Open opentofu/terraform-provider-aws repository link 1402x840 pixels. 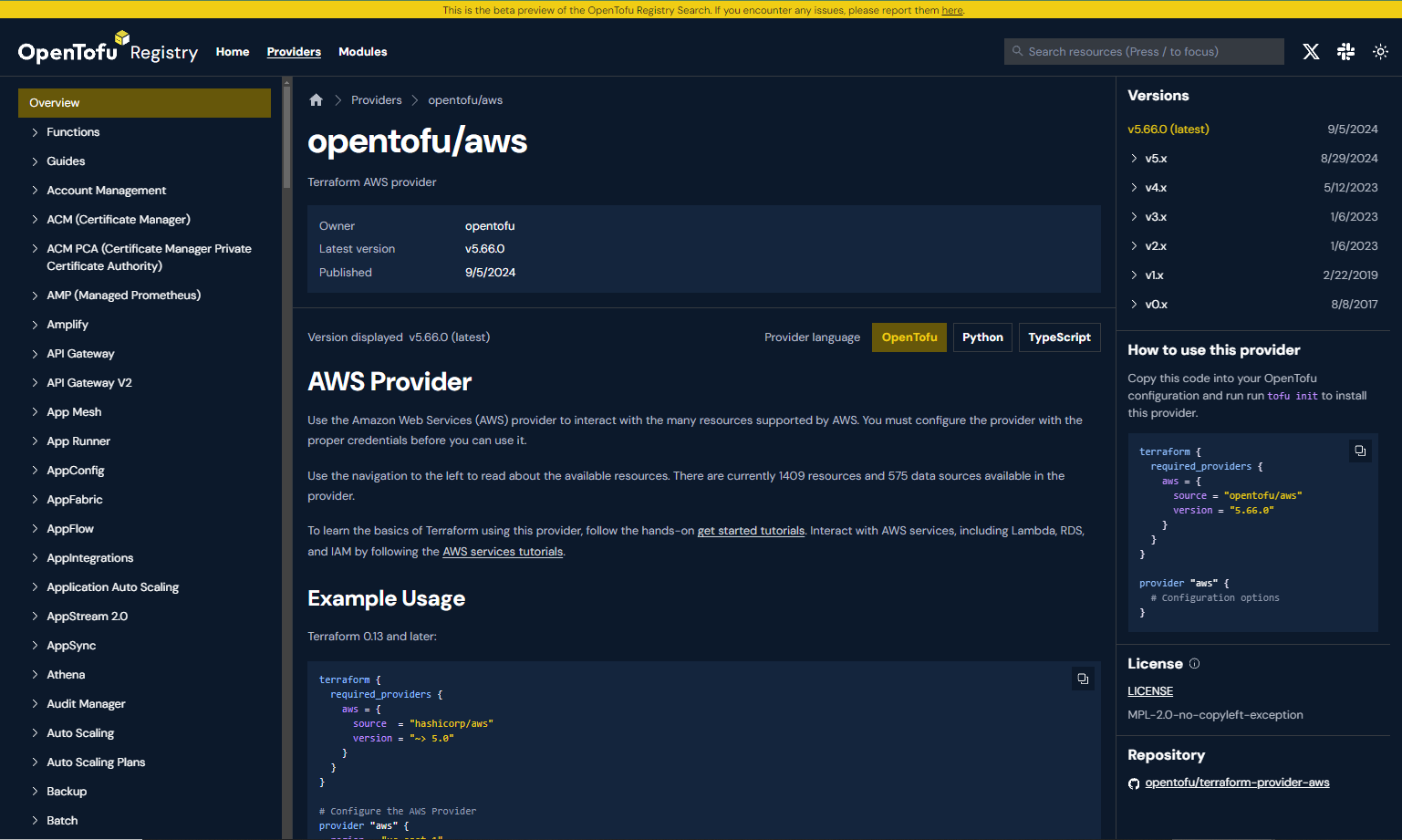tap(1237, 783)
